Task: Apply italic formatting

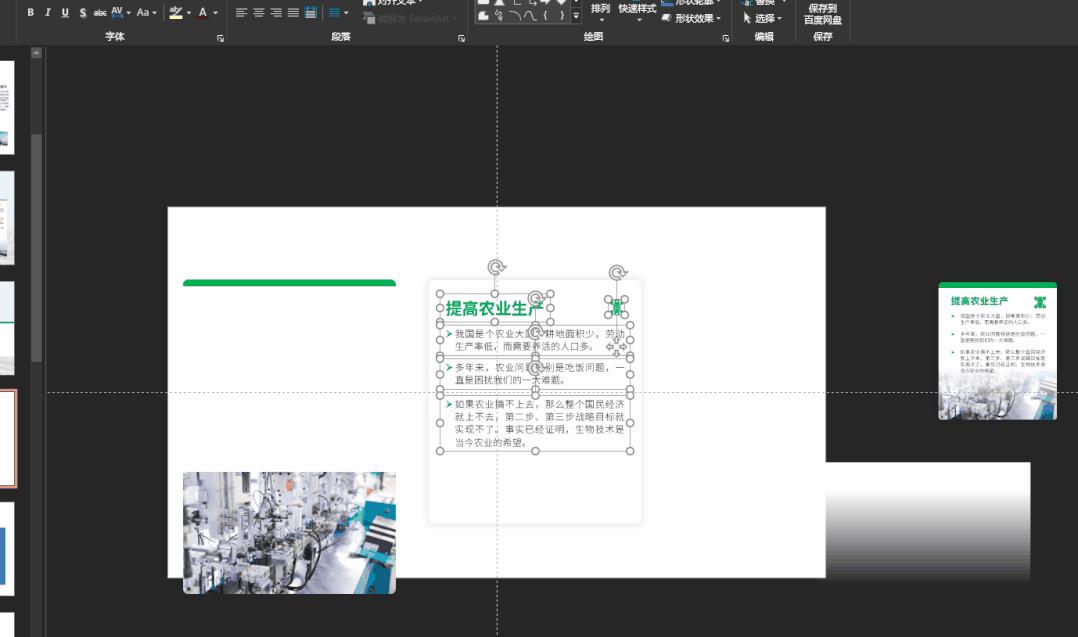Action: coord(48,13)
